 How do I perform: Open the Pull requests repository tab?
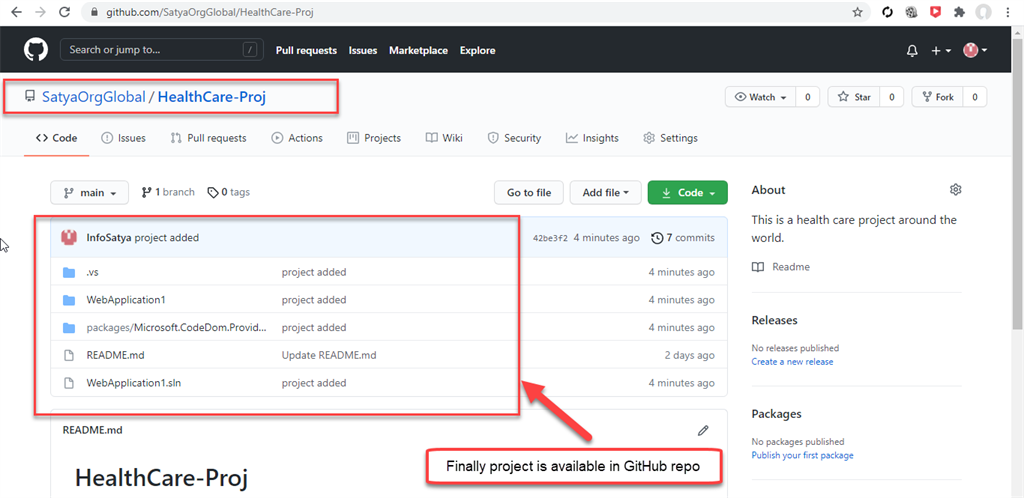tap(208, 138)
